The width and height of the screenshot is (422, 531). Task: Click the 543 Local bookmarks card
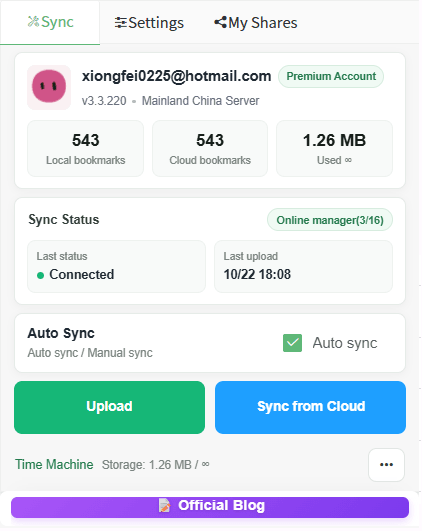tap(85, 148)
